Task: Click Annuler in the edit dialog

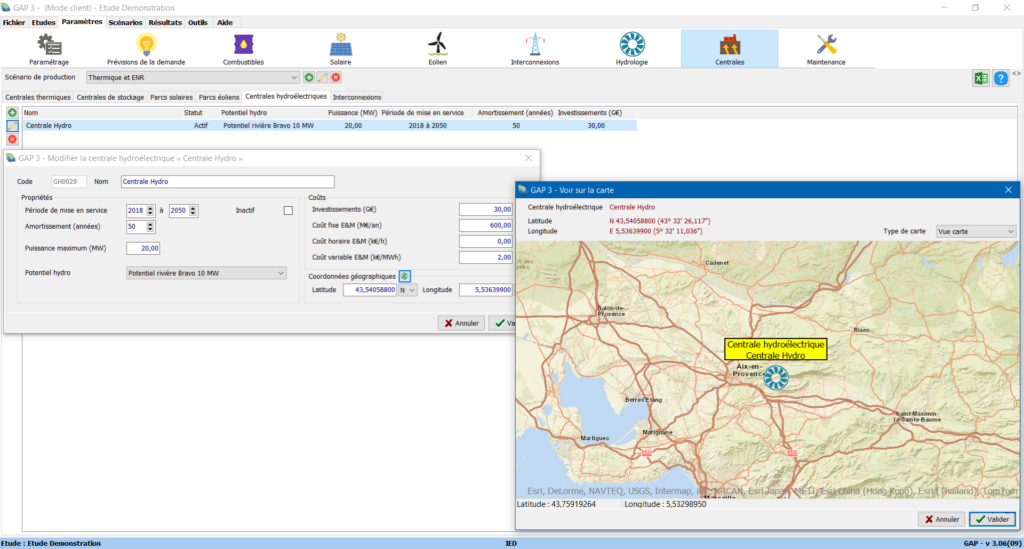Action: [461, 323]
